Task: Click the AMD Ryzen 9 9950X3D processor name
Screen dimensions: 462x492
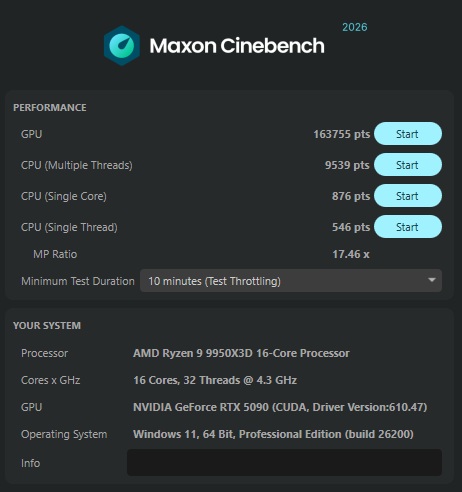Action: 241,353
